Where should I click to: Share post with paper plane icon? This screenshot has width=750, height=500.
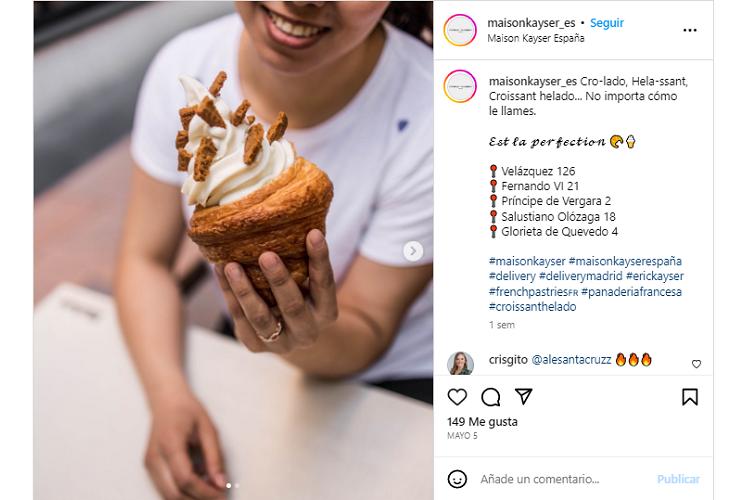[x=524, y=397]
